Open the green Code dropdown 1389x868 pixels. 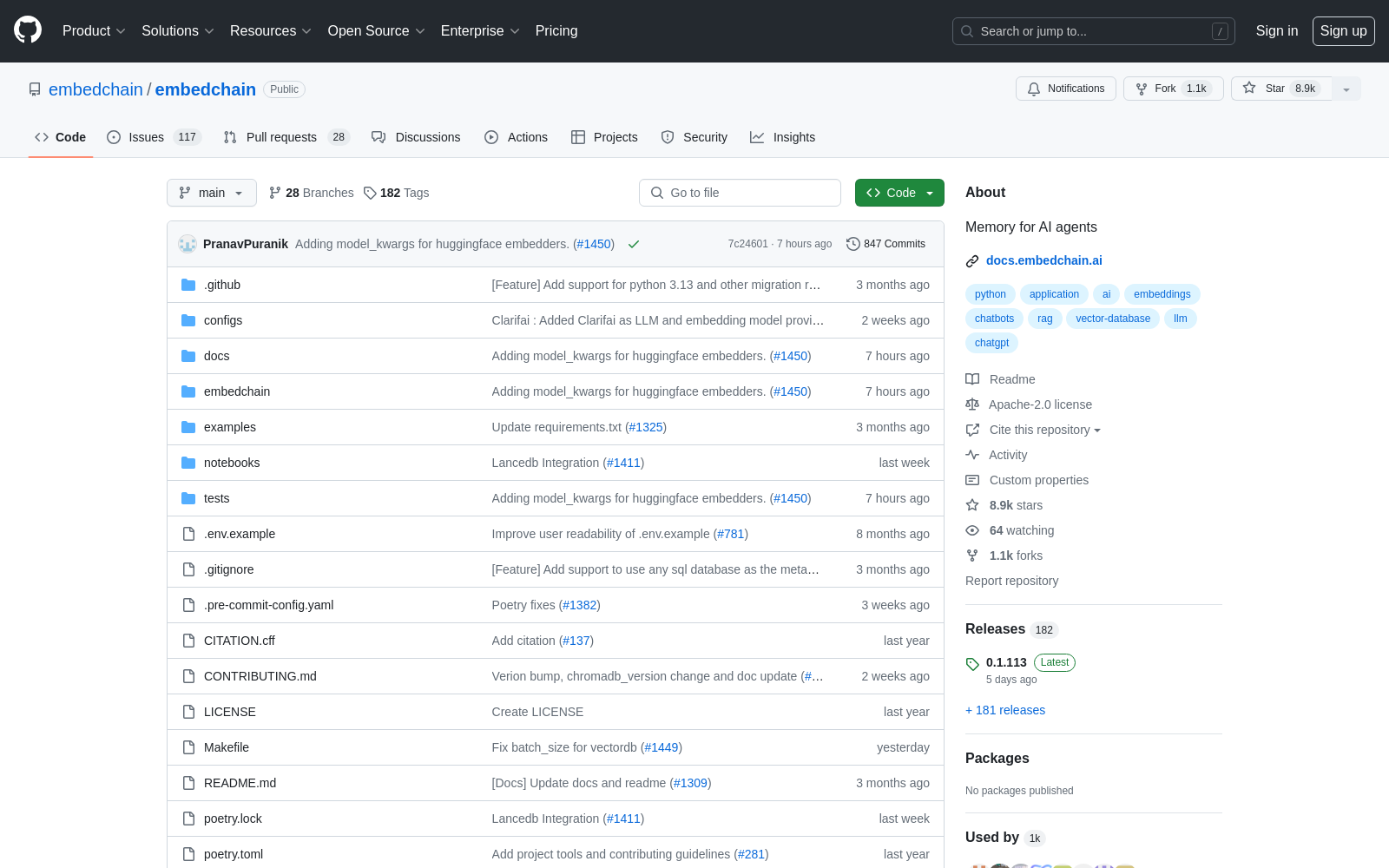point(899,193)
